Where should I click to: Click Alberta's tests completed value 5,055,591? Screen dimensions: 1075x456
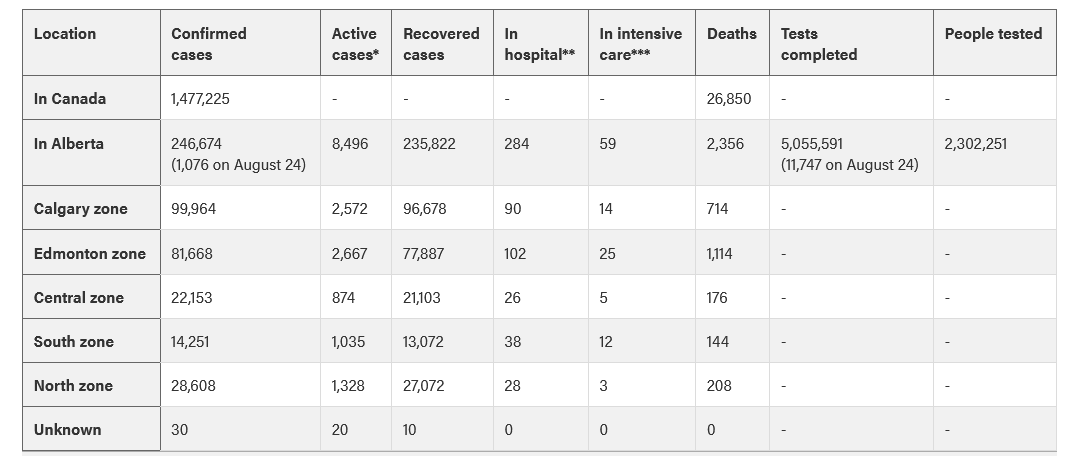pos(812,144)
